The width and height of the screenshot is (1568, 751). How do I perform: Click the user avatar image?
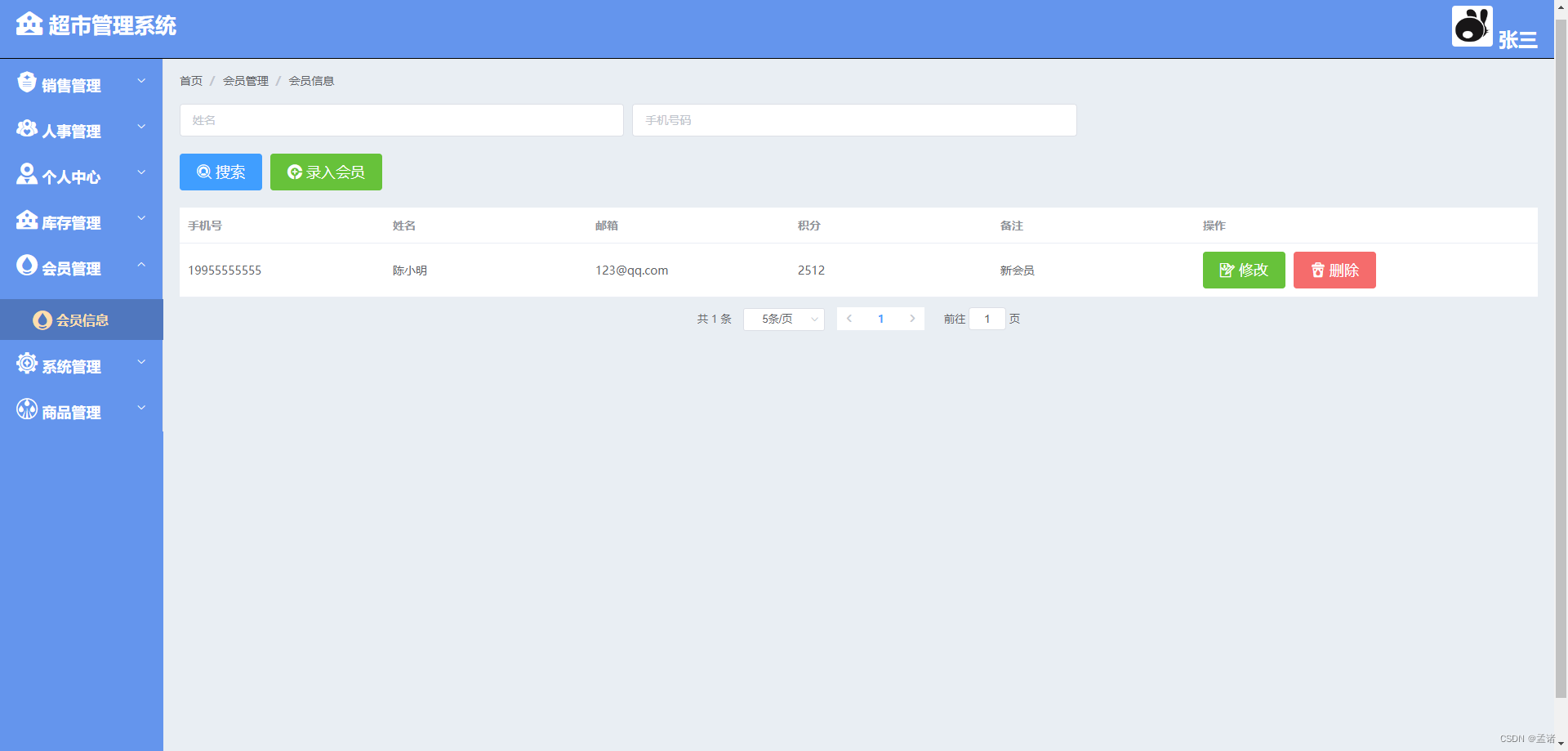pos(1472,26)
